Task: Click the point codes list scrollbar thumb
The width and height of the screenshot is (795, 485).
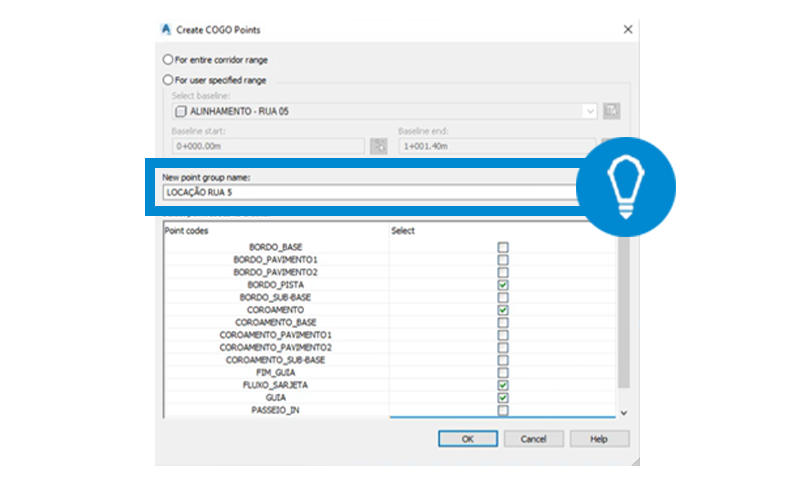Action: pyautogui.click(x=624, y=312)
